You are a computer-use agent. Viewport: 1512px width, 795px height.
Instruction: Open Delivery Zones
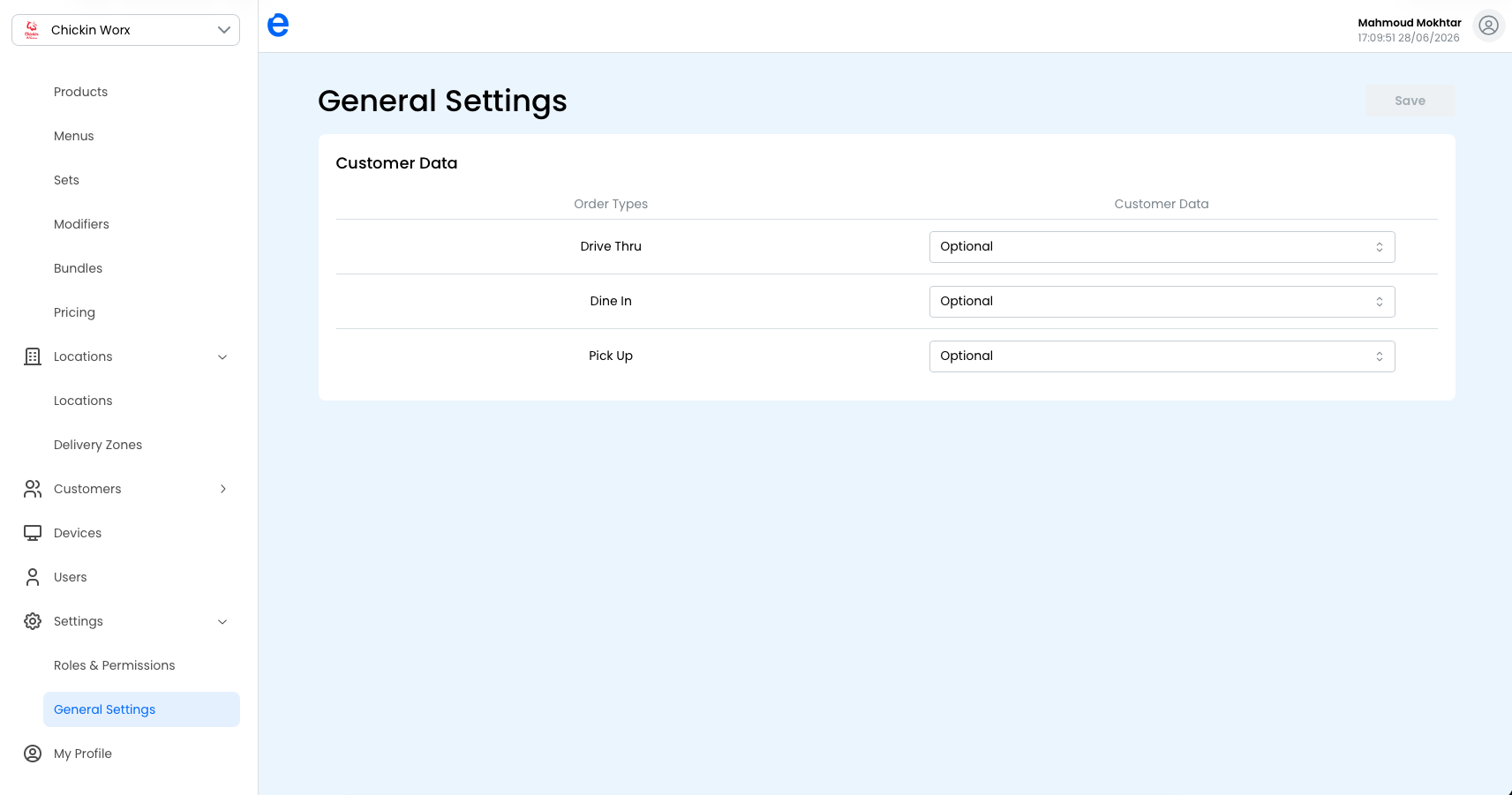click(x=98, y=445)
